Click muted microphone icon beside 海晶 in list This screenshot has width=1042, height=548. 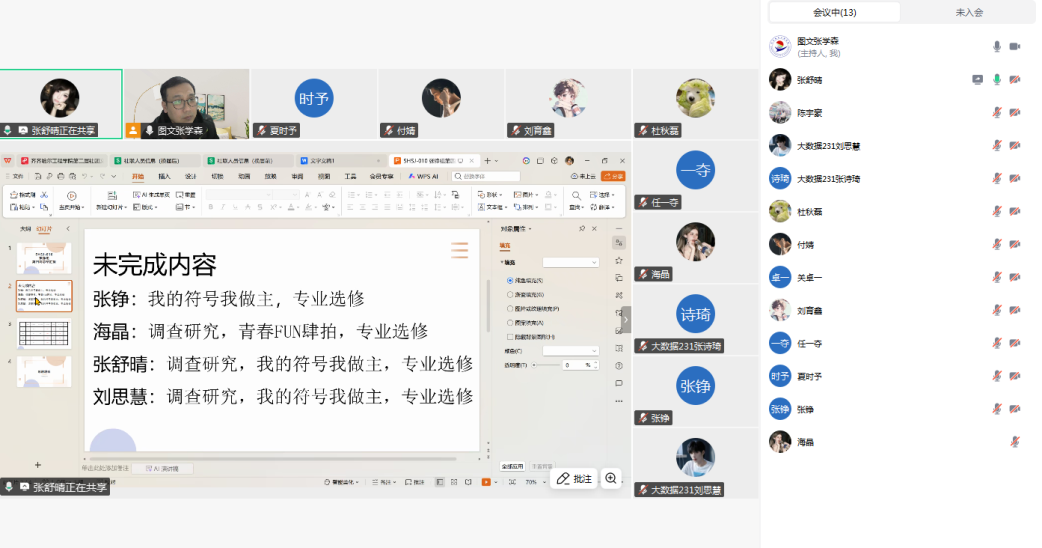(1014, 441)
